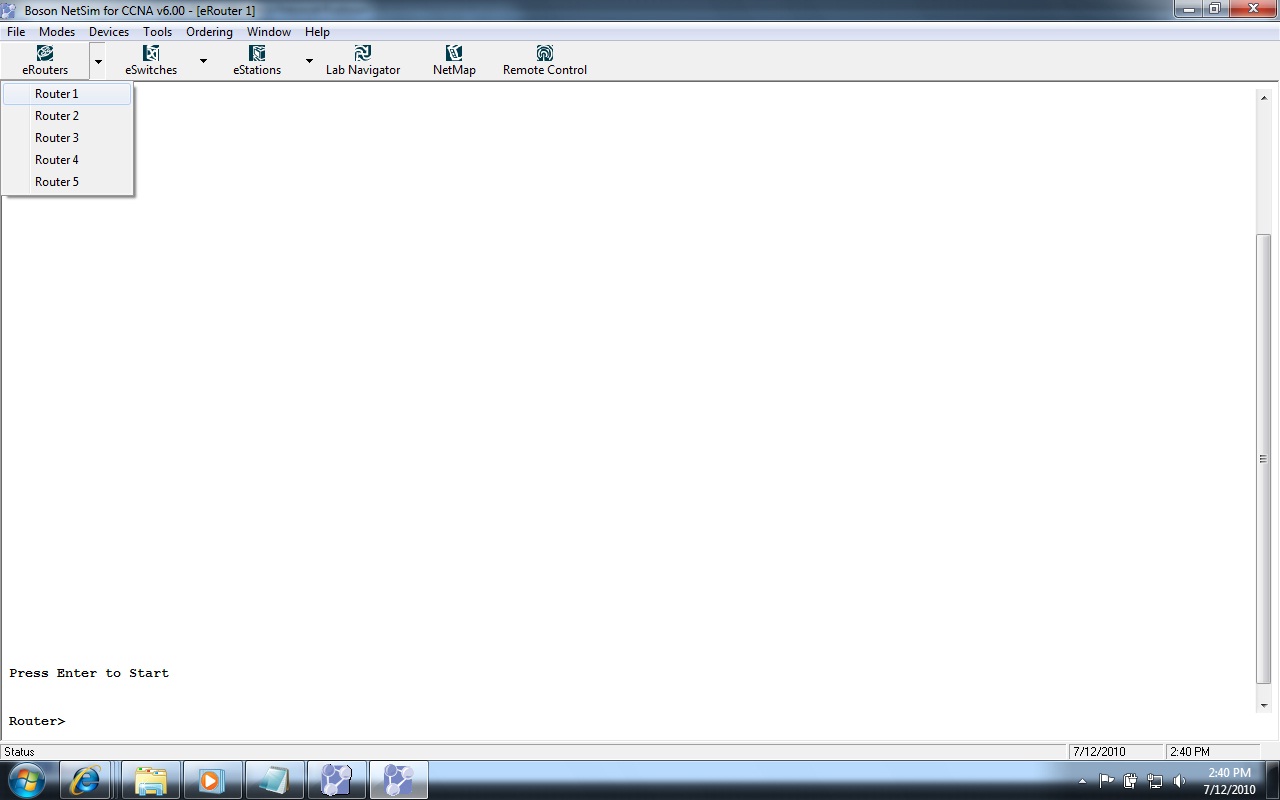Click the power/battery tray icon

click(x=1131, y=781)
